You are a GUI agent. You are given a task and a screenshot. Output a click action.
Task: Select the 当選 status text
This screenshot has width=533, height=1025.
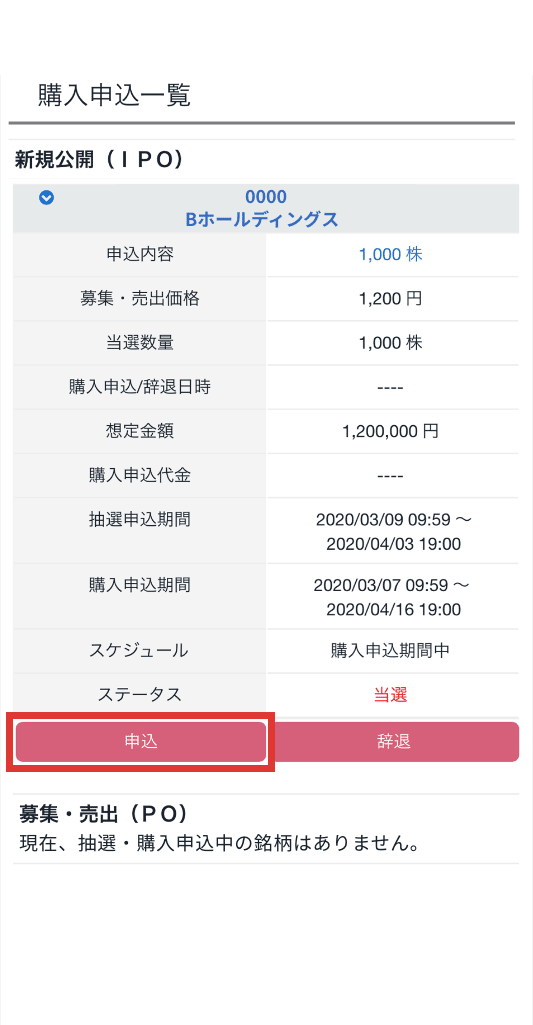(x=390, y=695)
